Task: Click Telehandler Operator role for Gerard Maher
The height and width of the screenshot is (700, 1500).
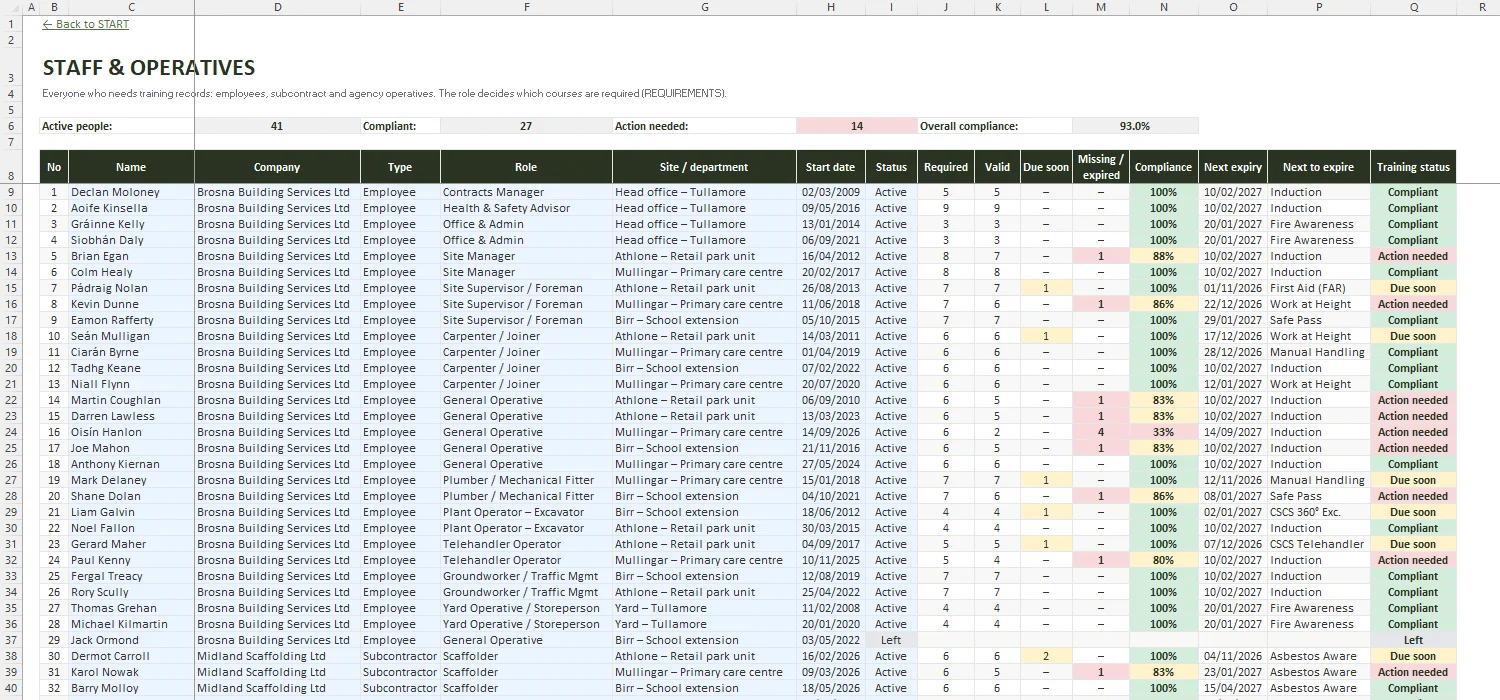Action: (x=526, y=544)
